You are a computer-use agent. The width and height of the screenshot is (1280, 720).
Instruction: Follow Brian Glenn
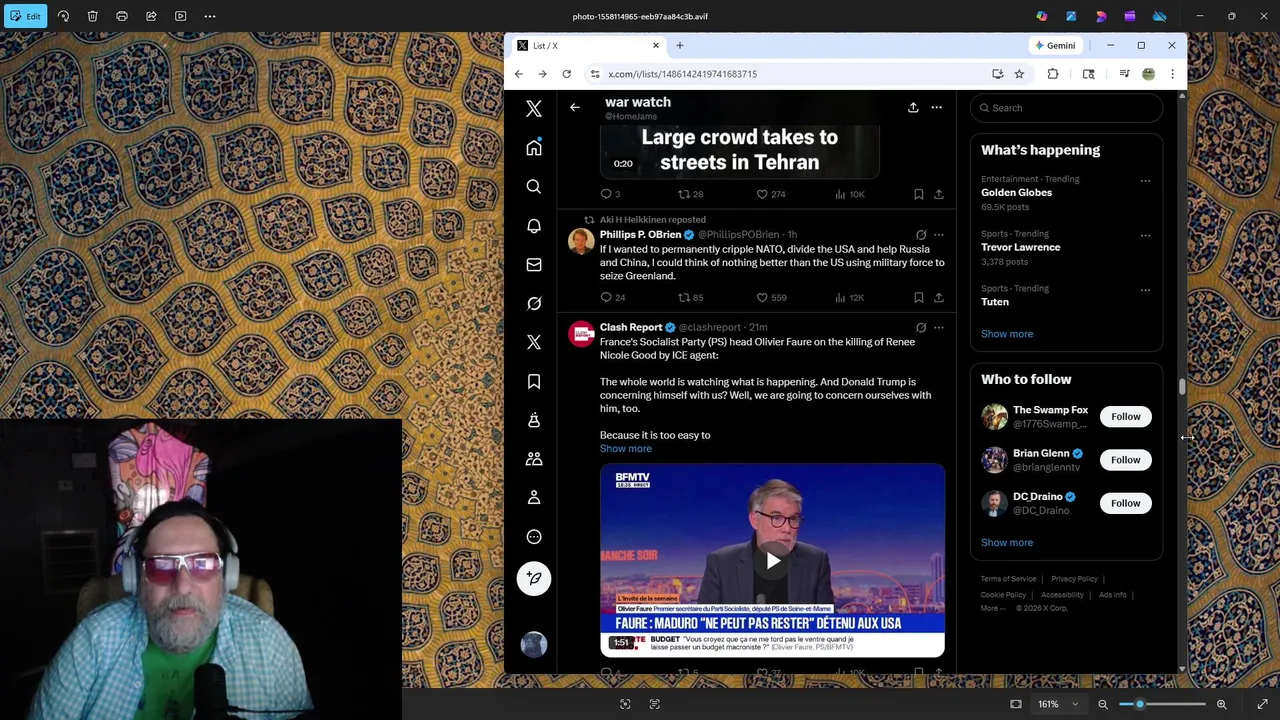tap(1125, 460)
